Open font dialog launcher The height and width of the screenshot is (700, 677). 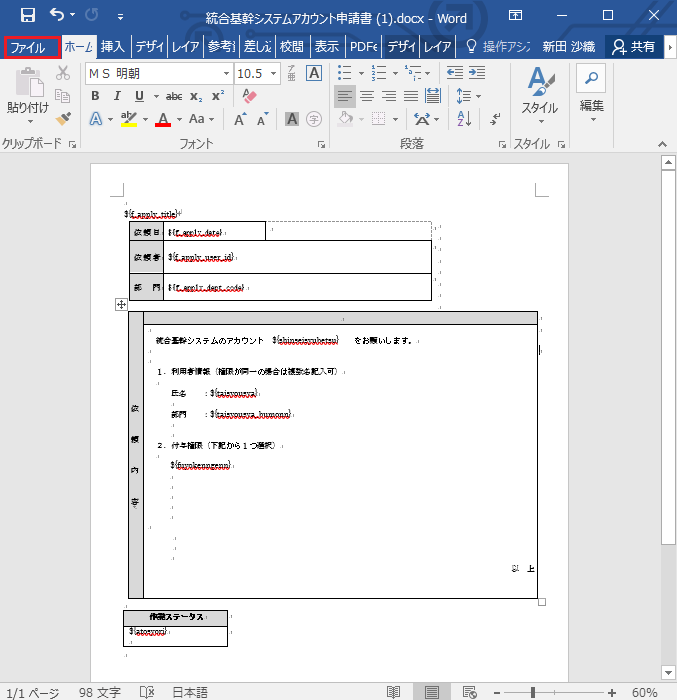coord(321,144)
